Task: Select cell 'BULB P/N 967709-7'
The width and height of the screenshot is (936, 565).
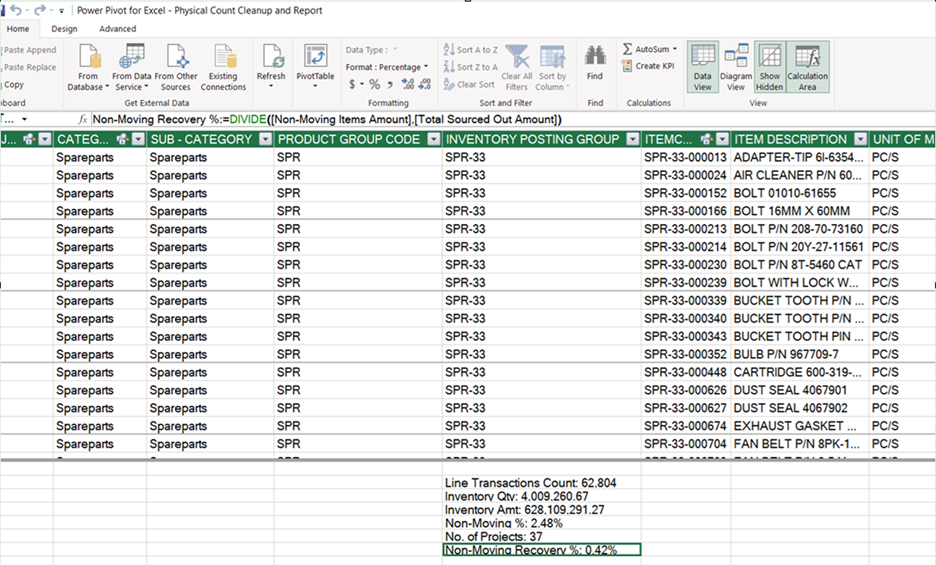Action: click(x=800, y=354)
